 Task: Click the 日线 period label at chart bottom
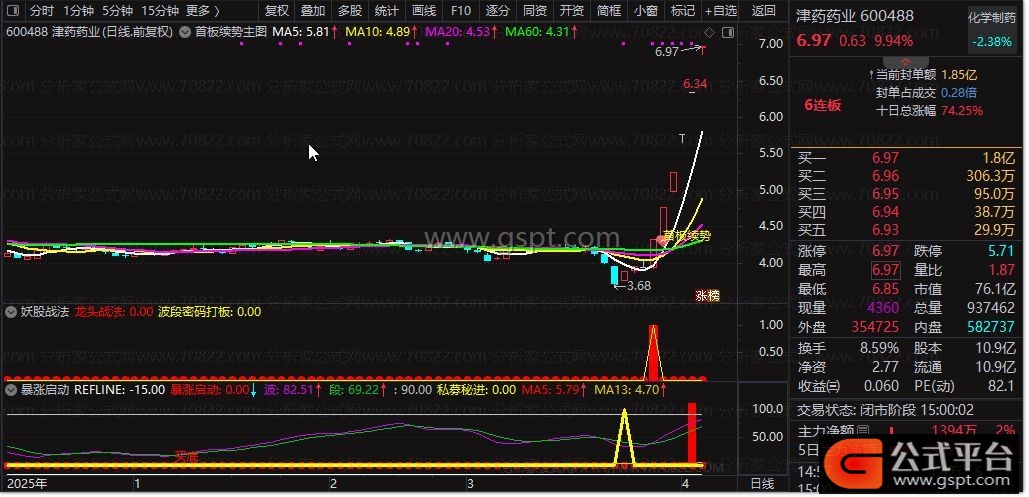(x=762, y=484)
